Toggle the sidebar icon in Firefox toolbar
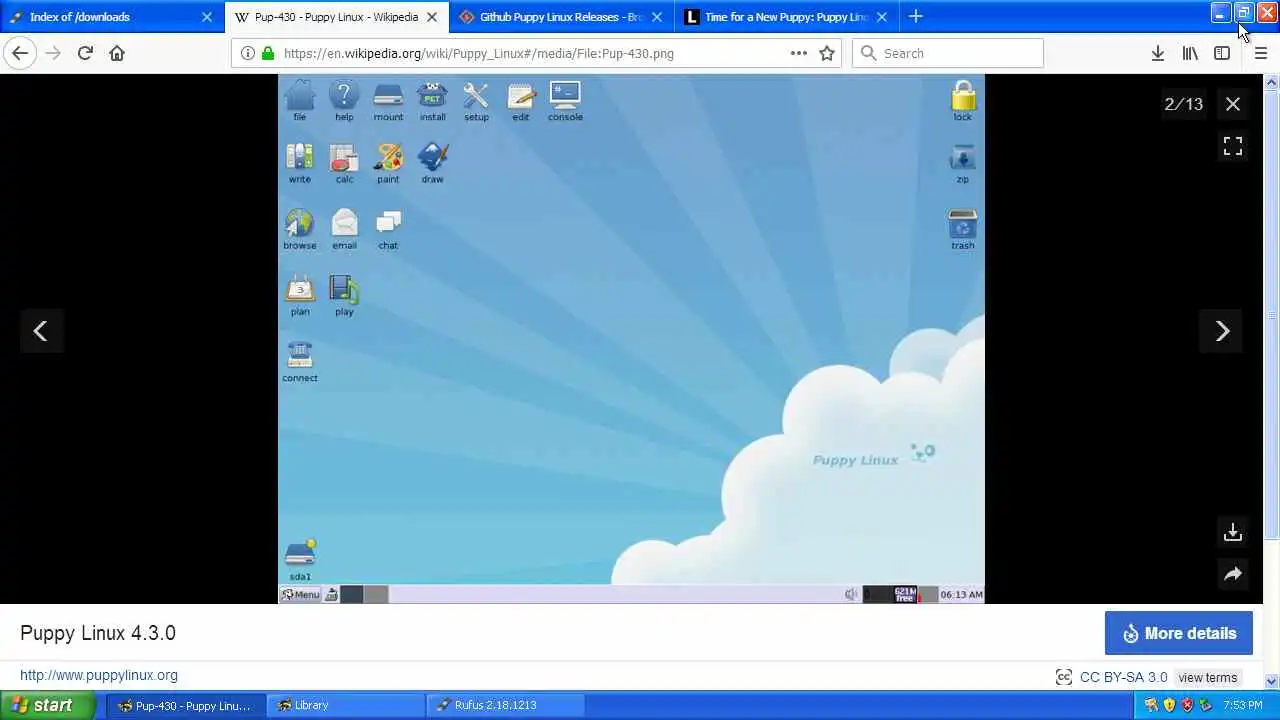The image size is (1280, 720). [1222, 53]
